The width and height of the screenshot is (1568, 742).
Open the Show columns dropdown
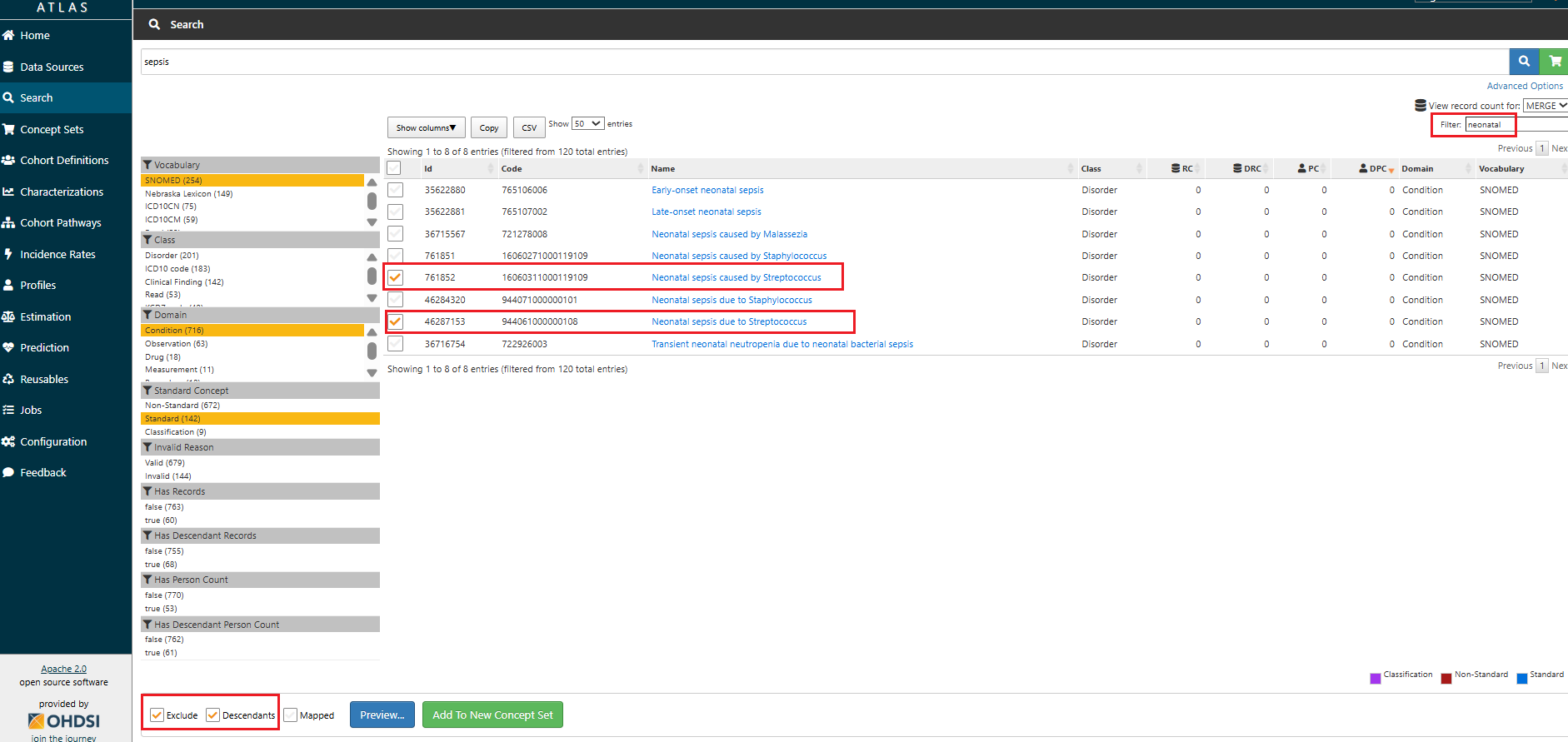tap(426, 127)
